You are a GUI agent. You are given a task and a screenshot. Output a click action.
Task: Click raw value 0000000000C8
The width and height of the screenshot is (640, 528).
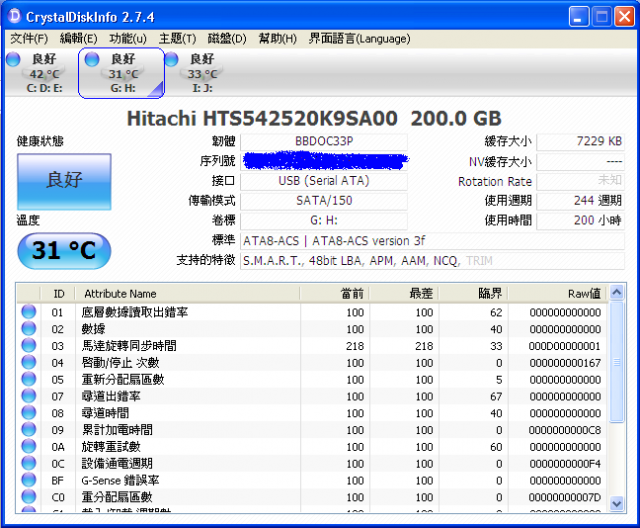[564, 430]
